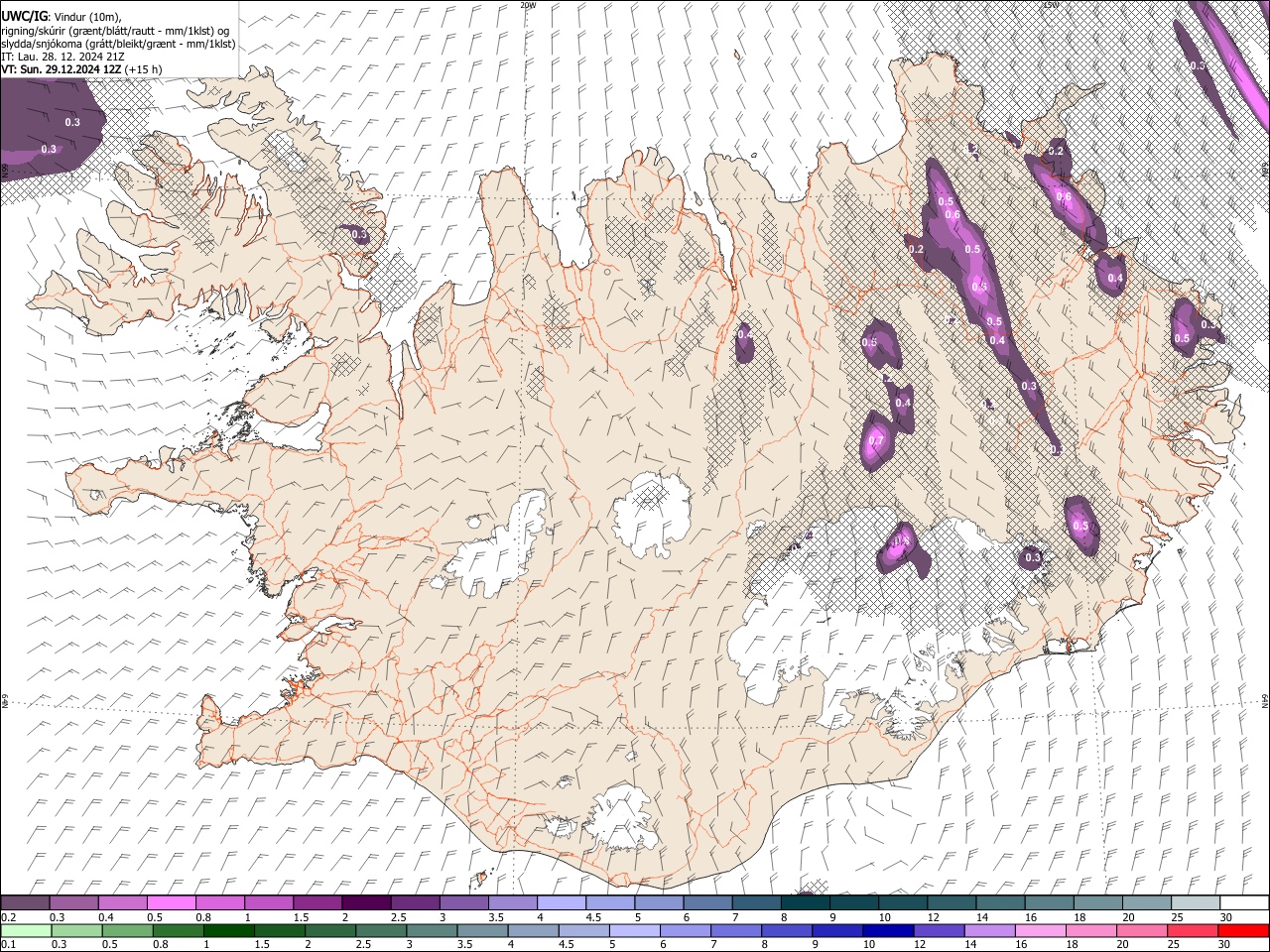Viewport: 1270px width, 952px height.
Task: Click the 20W longitude label at top
Action: [528, 5]
